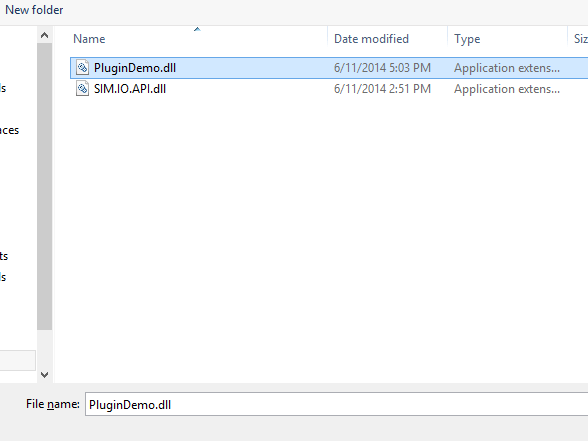This screenshot has width=588, height=441.
Task: Click the navigation pane vertical scrollbar thumb
Action: [x=44, y=186]
